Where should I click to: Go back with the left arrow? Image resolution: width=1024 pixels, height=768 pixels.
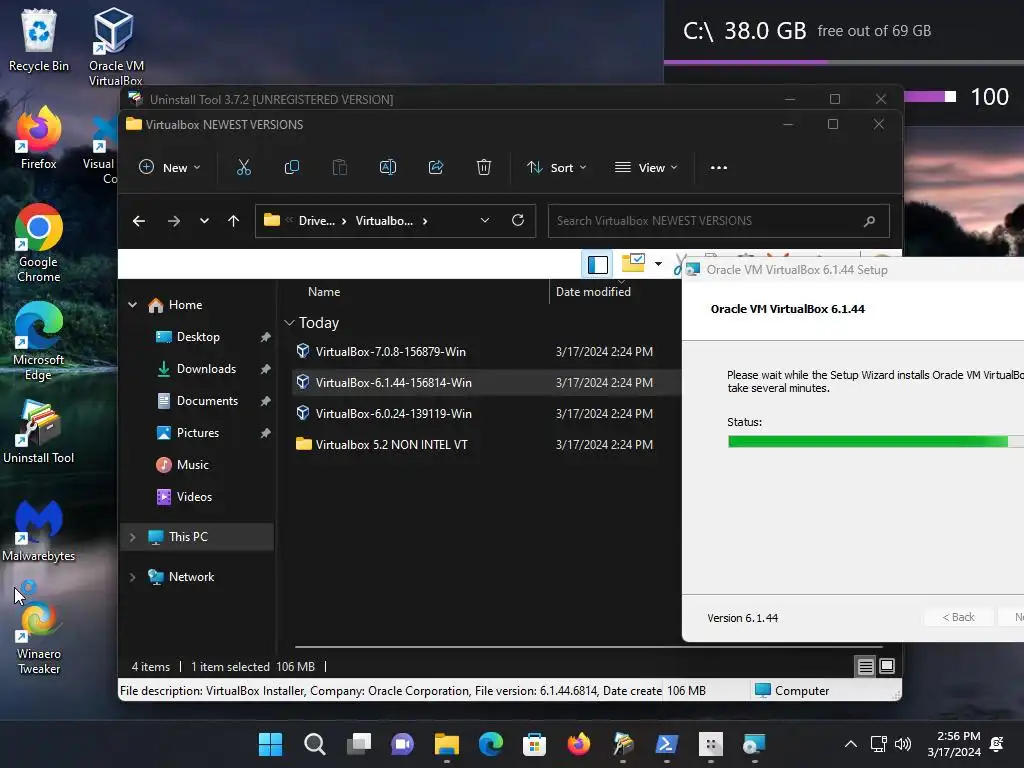pyautogui.click(x=139, y=221)
